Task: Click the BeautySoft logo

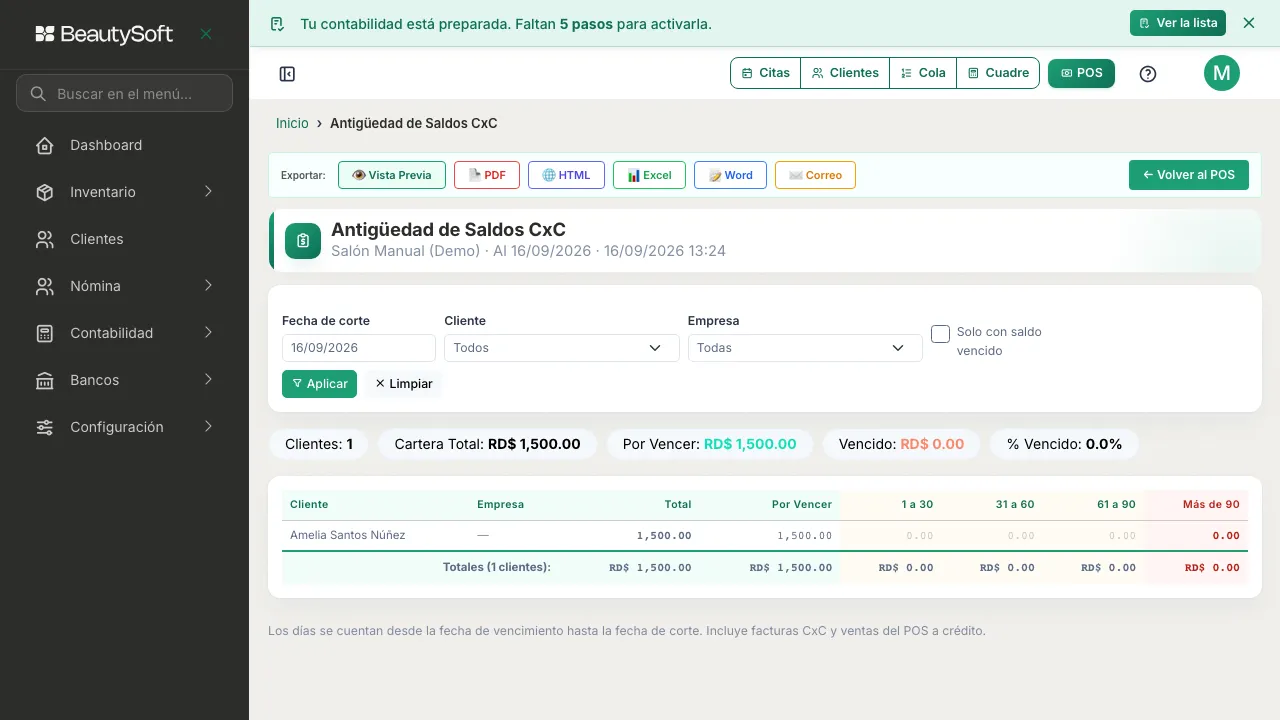Action: click(104, 34)
